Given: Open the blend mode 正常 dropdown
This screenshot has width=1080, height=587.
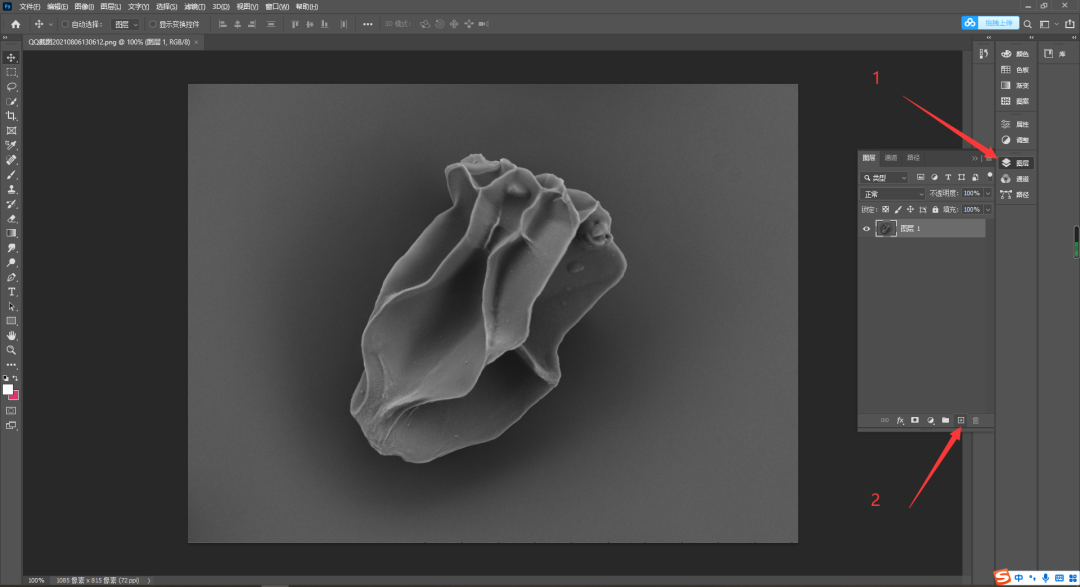Looking at the screenshot, I should (893, 194).
